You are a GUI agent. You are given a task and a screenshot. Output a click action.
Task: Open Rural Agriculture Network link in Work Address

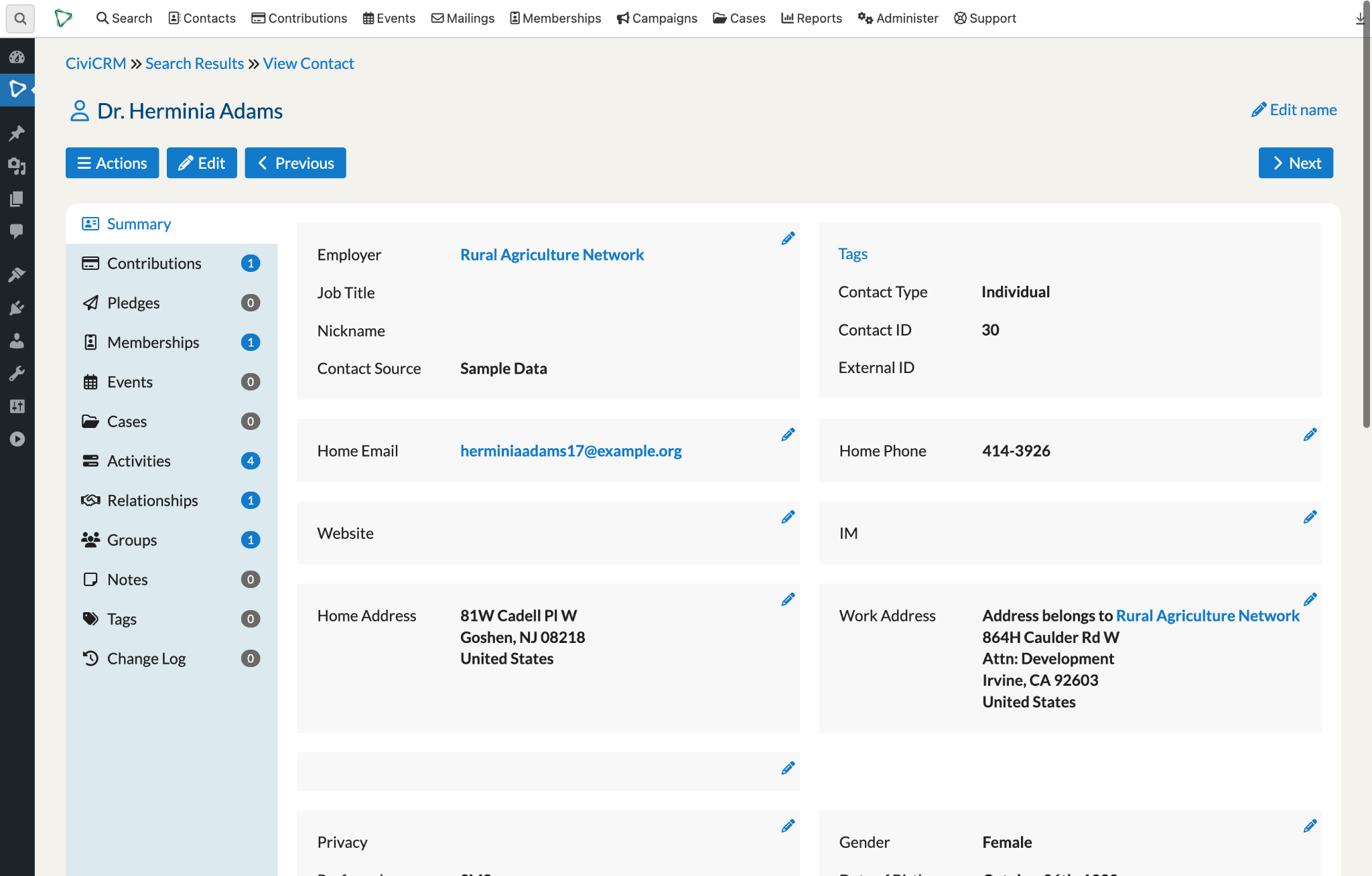[x=1207, y=615]
